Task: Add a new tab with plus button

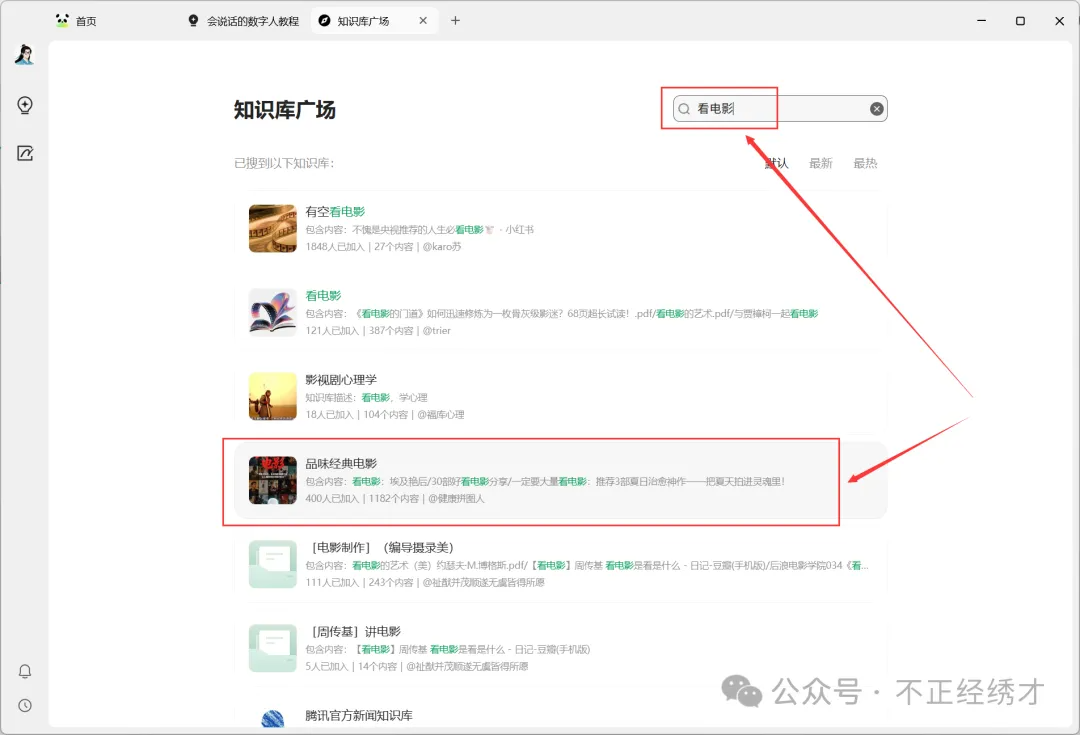Action: [x=455, y=21]
